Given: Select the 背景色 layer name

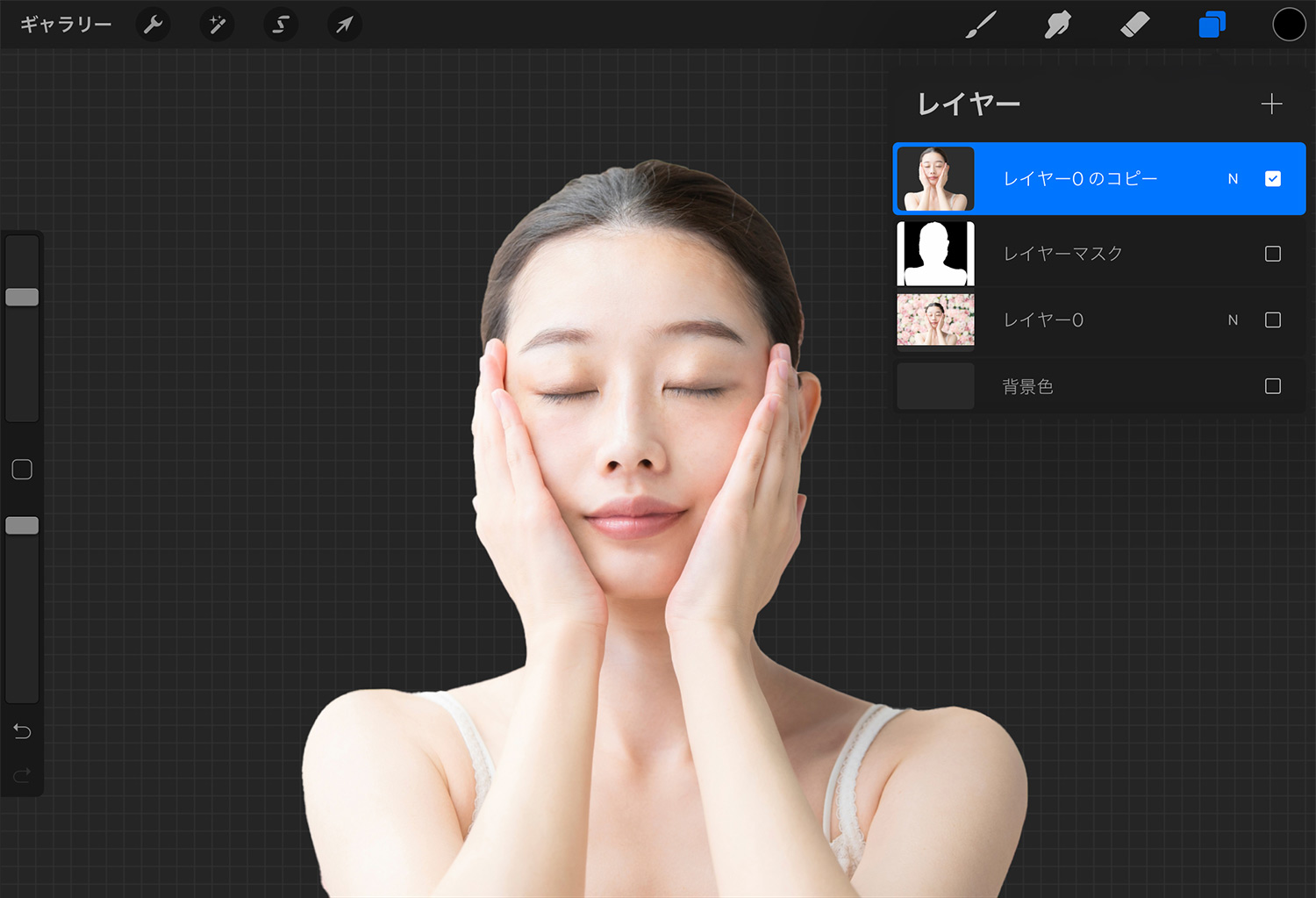Looking at the screenshot, I should coord(1027,386).
